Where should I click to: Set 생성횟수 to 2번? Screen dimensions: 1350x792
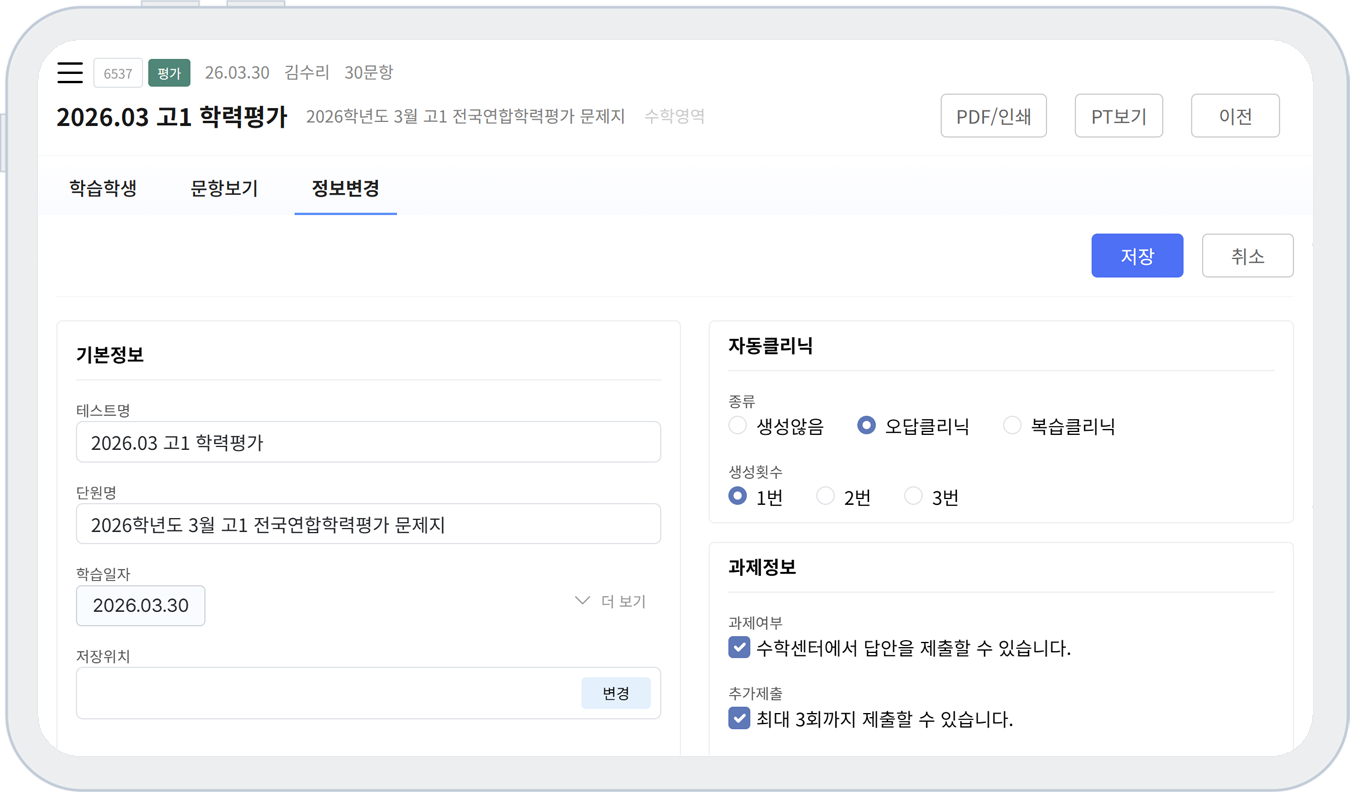tap(825, 496)
